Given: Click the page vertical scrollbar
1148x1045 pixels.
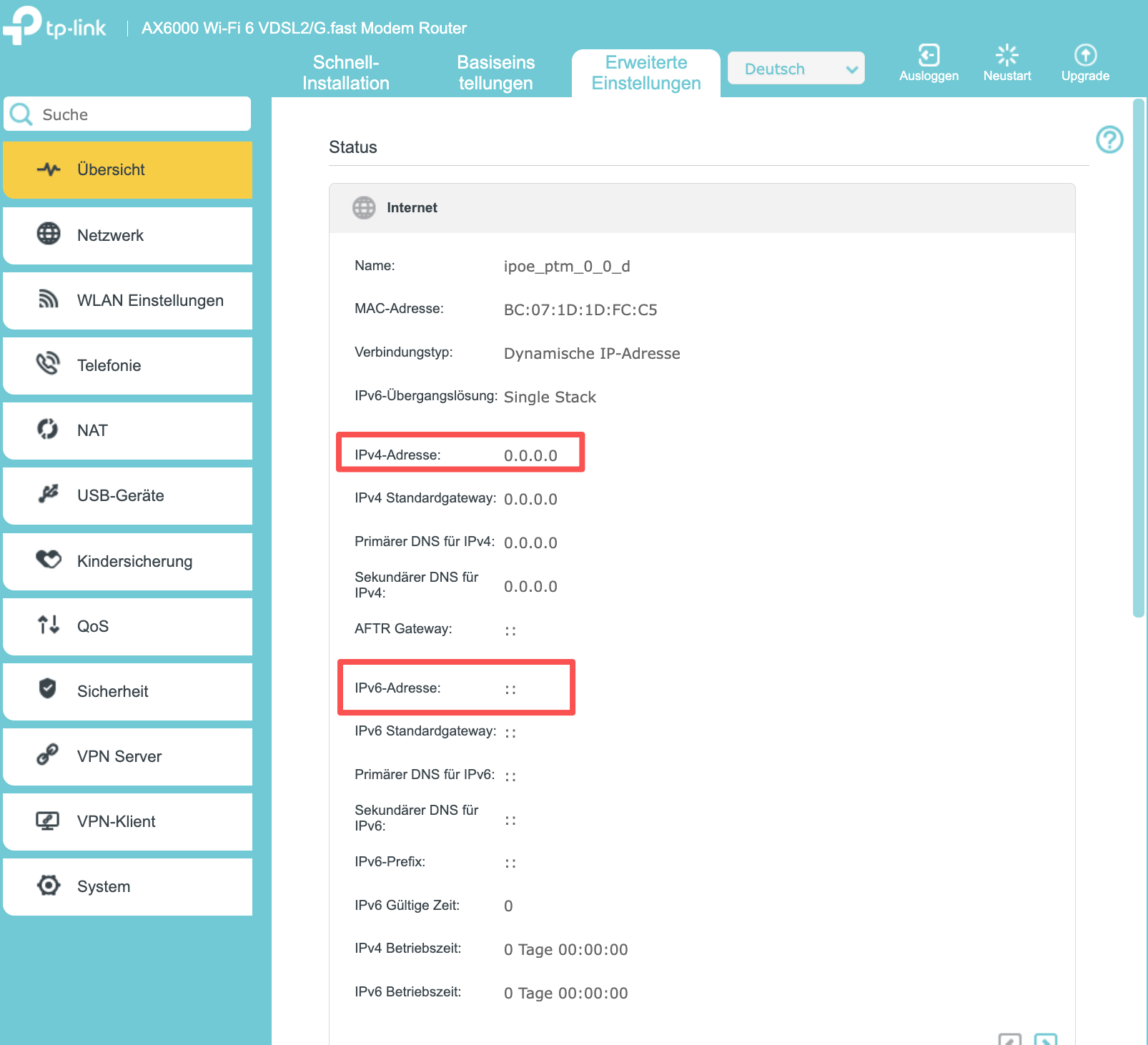Looking at the screenshot, I should coord(1139,357).
